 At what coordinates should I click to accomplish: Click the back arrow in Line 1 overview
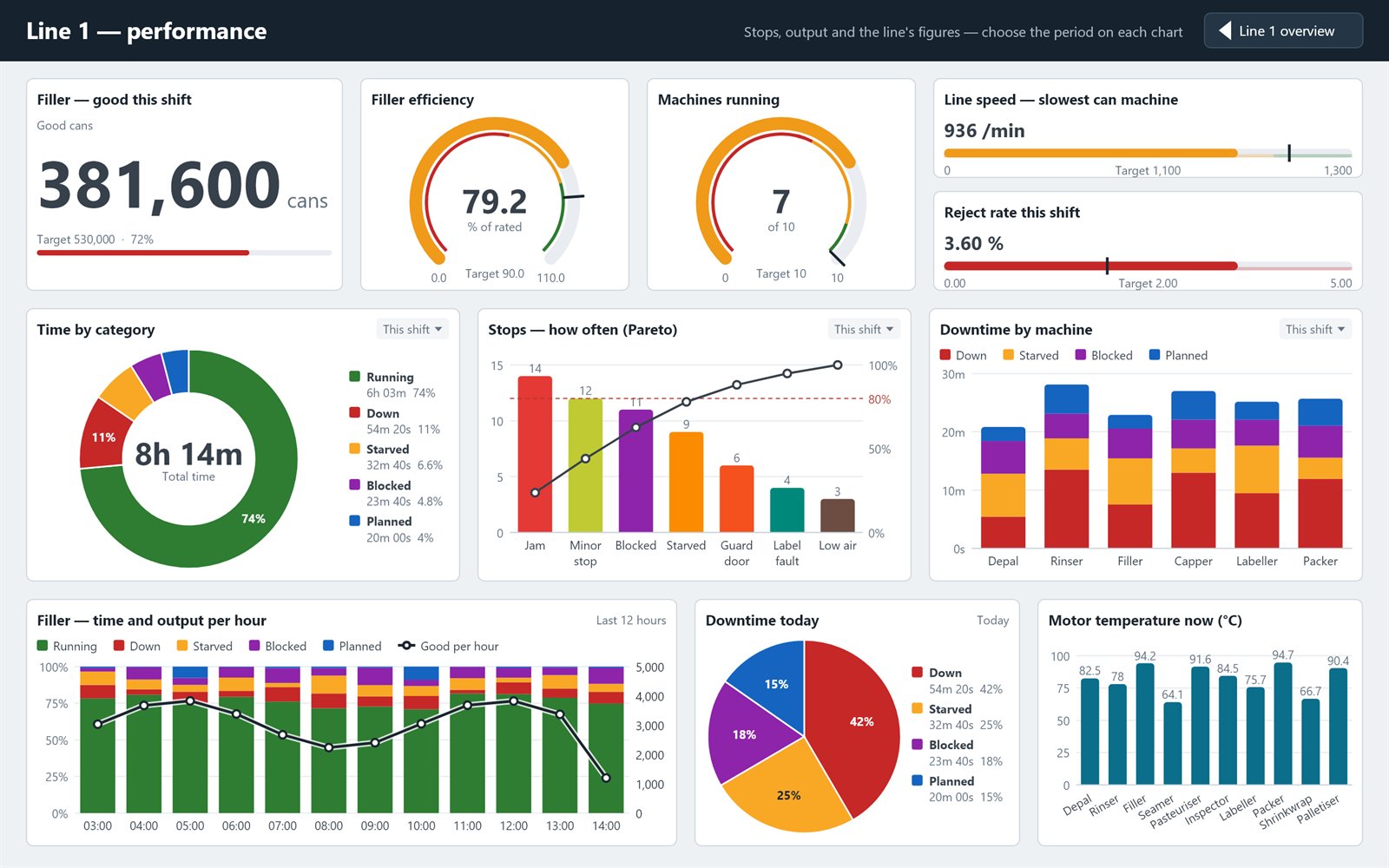[x=1225, y=30]
